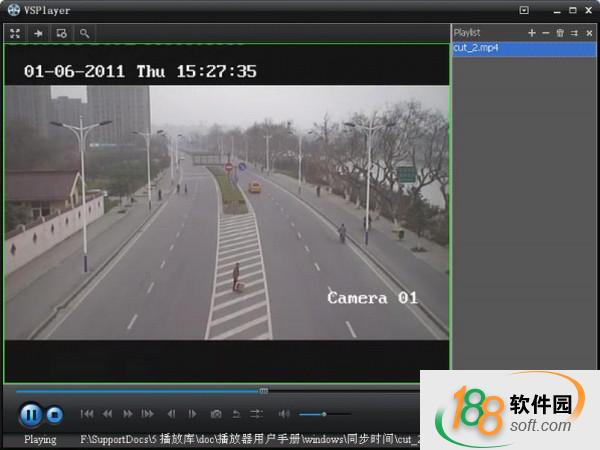Screen dimensions: 600x450
Task: Adjust the volume slider
Action: pyautogui.click(x=324, y=414)
